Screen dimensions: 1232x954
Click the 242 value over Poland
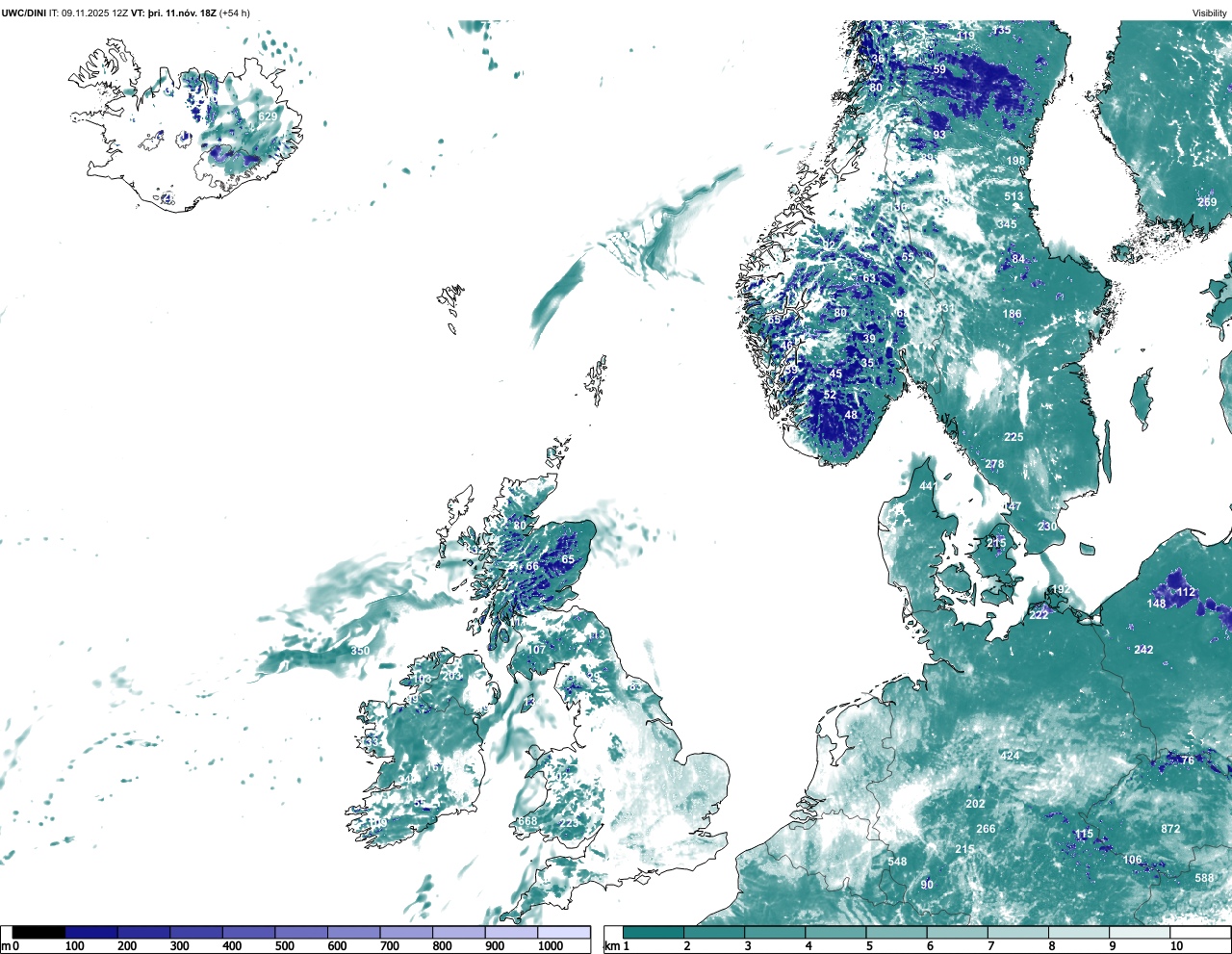point(1143,650)
